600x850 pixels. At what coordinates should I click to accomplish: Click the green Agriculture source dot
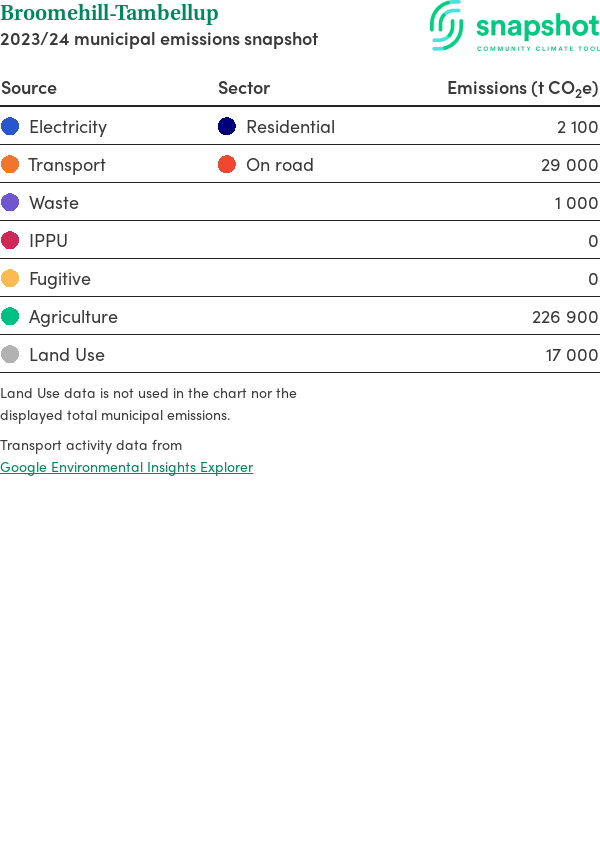10,316
